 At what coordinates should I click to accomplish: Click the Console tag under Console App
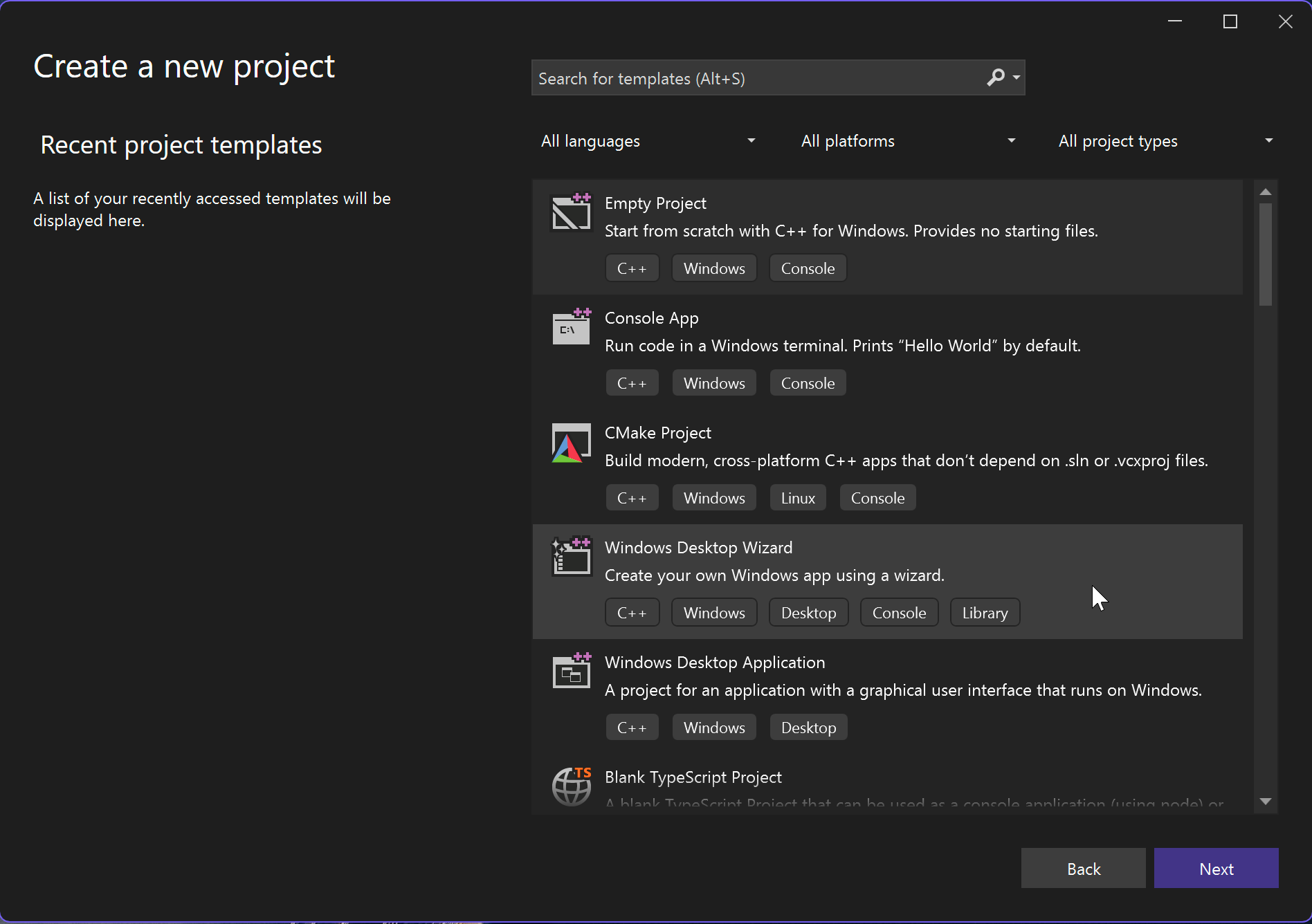808,383
